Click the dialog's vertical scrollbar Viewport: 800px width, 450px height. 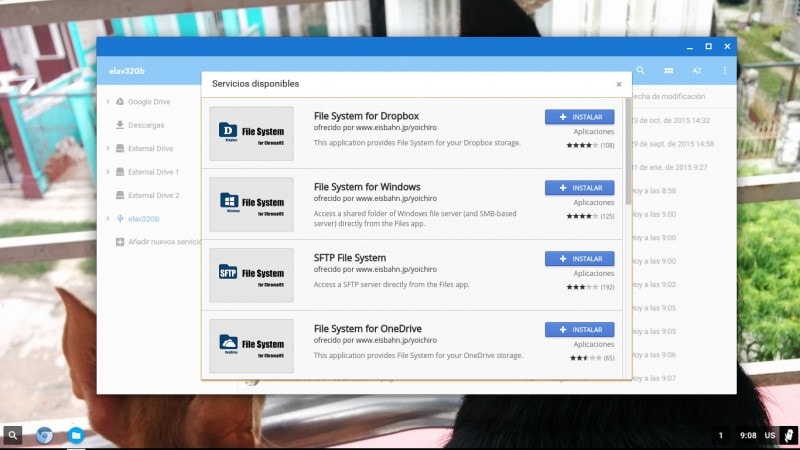(x=628, y=153)
